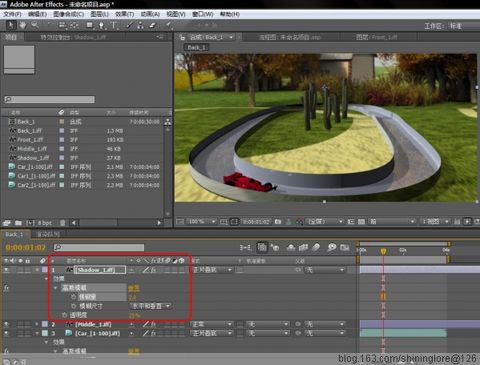480x365 pixels.
Task: Click the Back_1 breadcrumb button in viewer
Action: (196, 47)
